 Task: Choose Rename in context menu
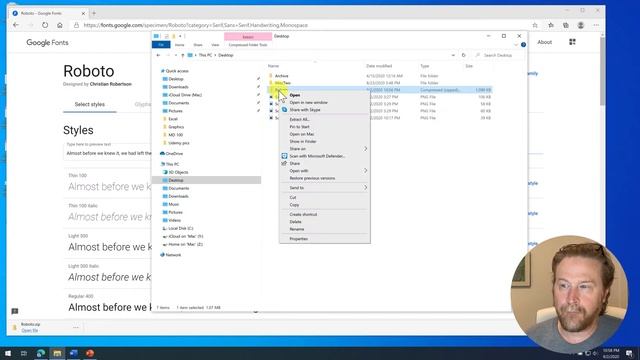(297, 229)
